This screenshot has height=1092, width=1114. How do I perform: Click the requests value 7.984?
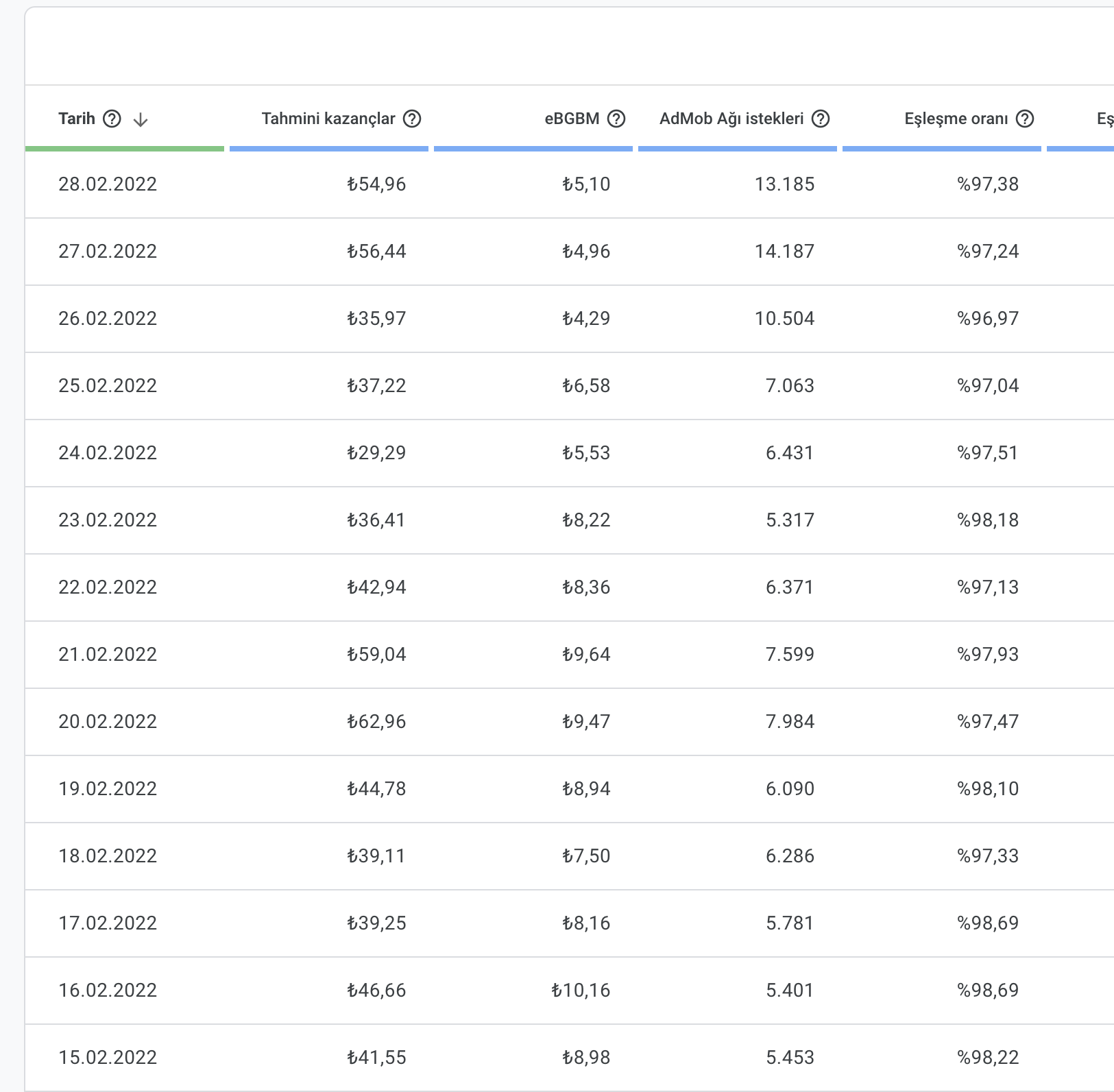click(x=790, y=722)
